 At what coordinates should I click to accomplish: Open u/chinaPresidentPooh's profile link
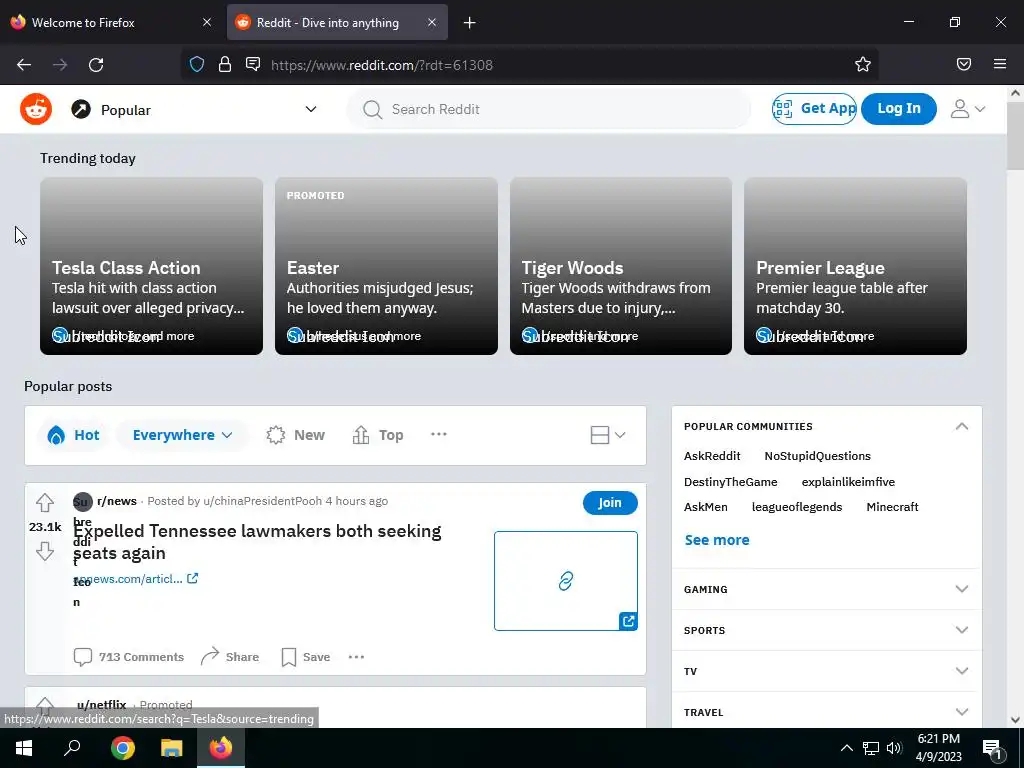(x=263, y=501)
